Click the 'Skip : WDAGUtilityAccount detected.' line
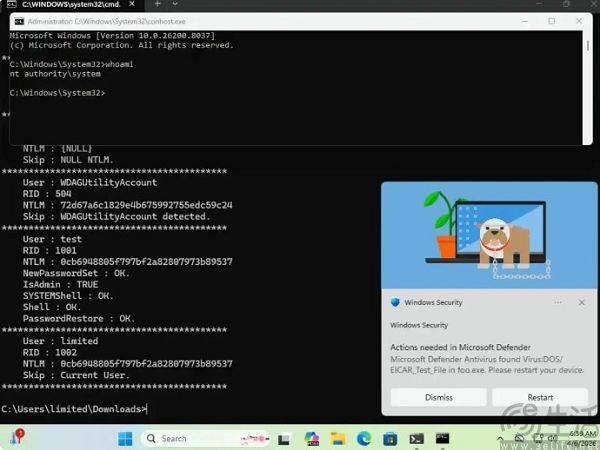The image size is (600, 450). 116,217
